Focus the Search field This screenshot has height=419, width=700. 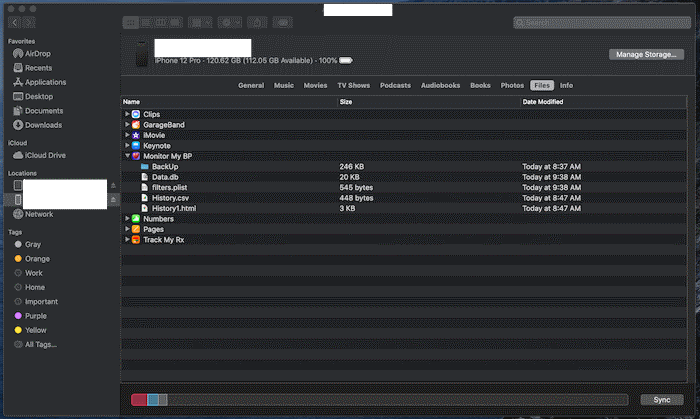coord(602,23)
